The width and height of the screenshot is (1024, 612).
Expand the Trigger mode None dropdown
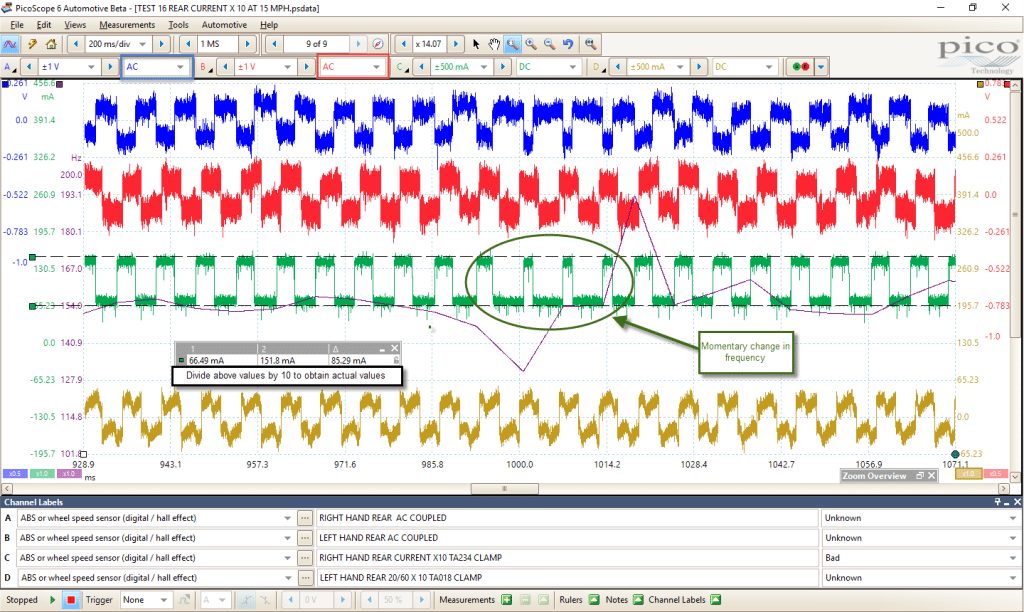click(145, 600)
